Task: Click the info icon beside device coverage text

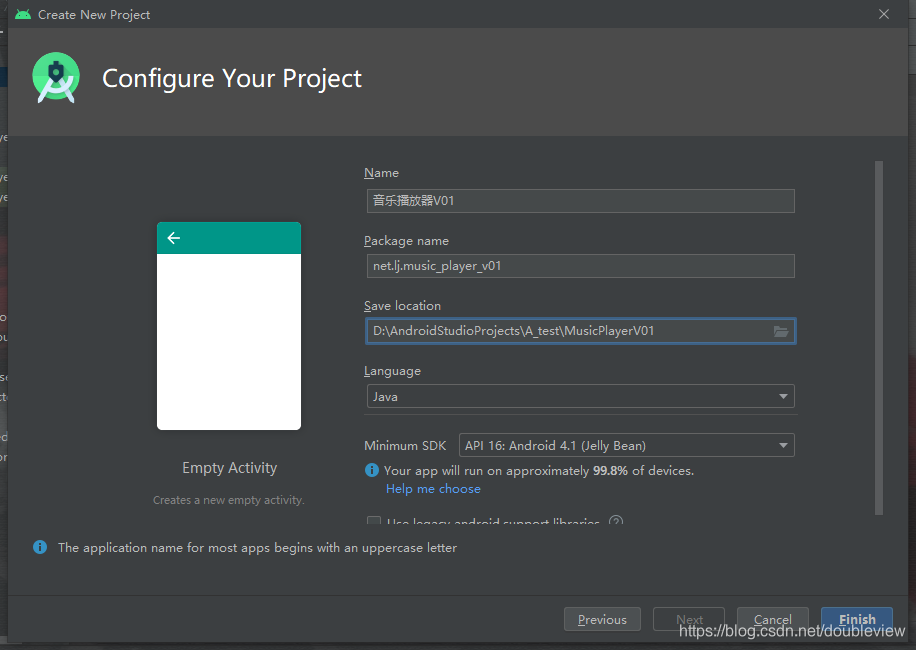Action: 372,470
